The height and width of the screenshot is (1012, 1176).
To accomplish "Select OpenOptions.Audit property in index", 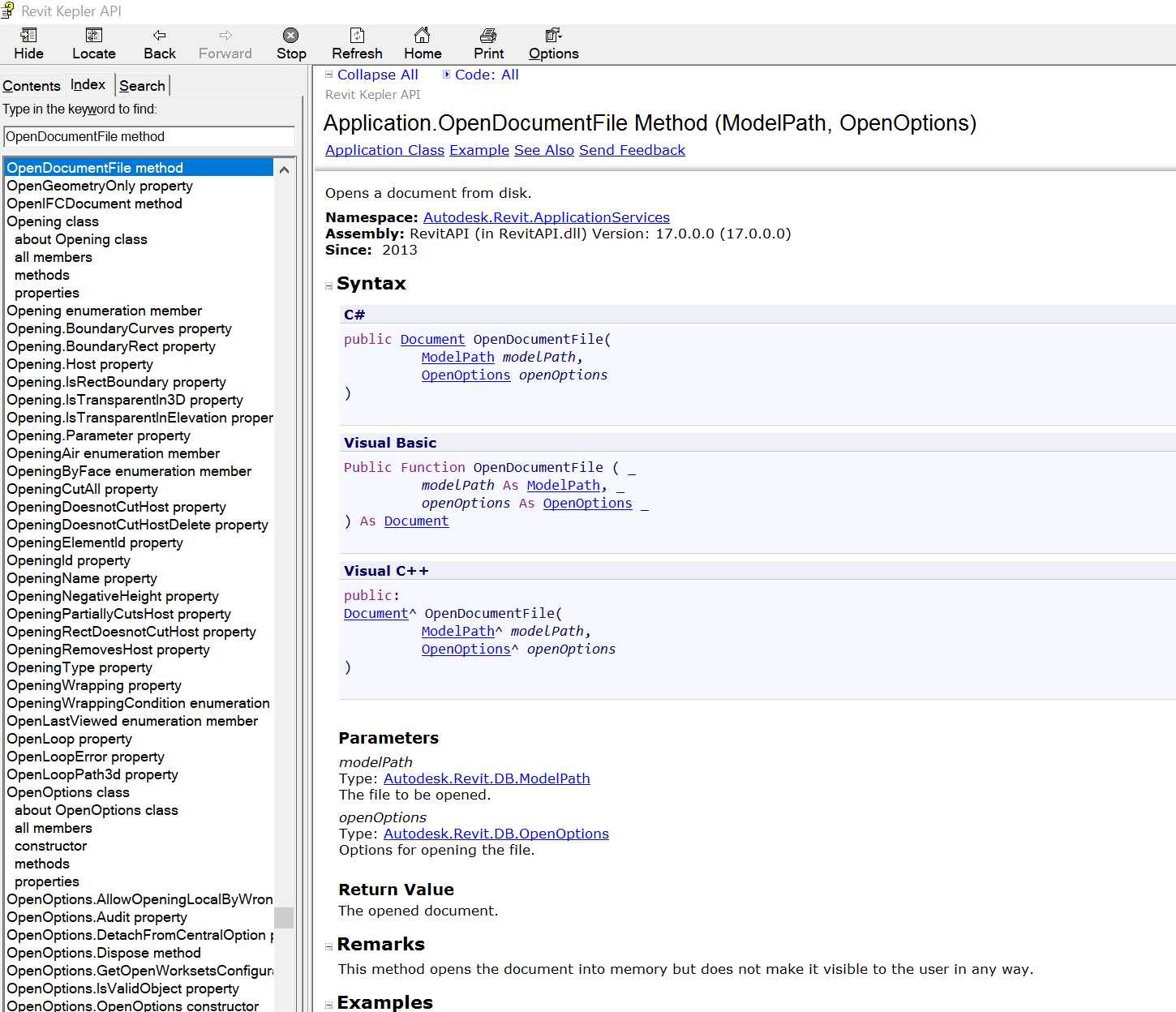I will click(x=97, y=917).
